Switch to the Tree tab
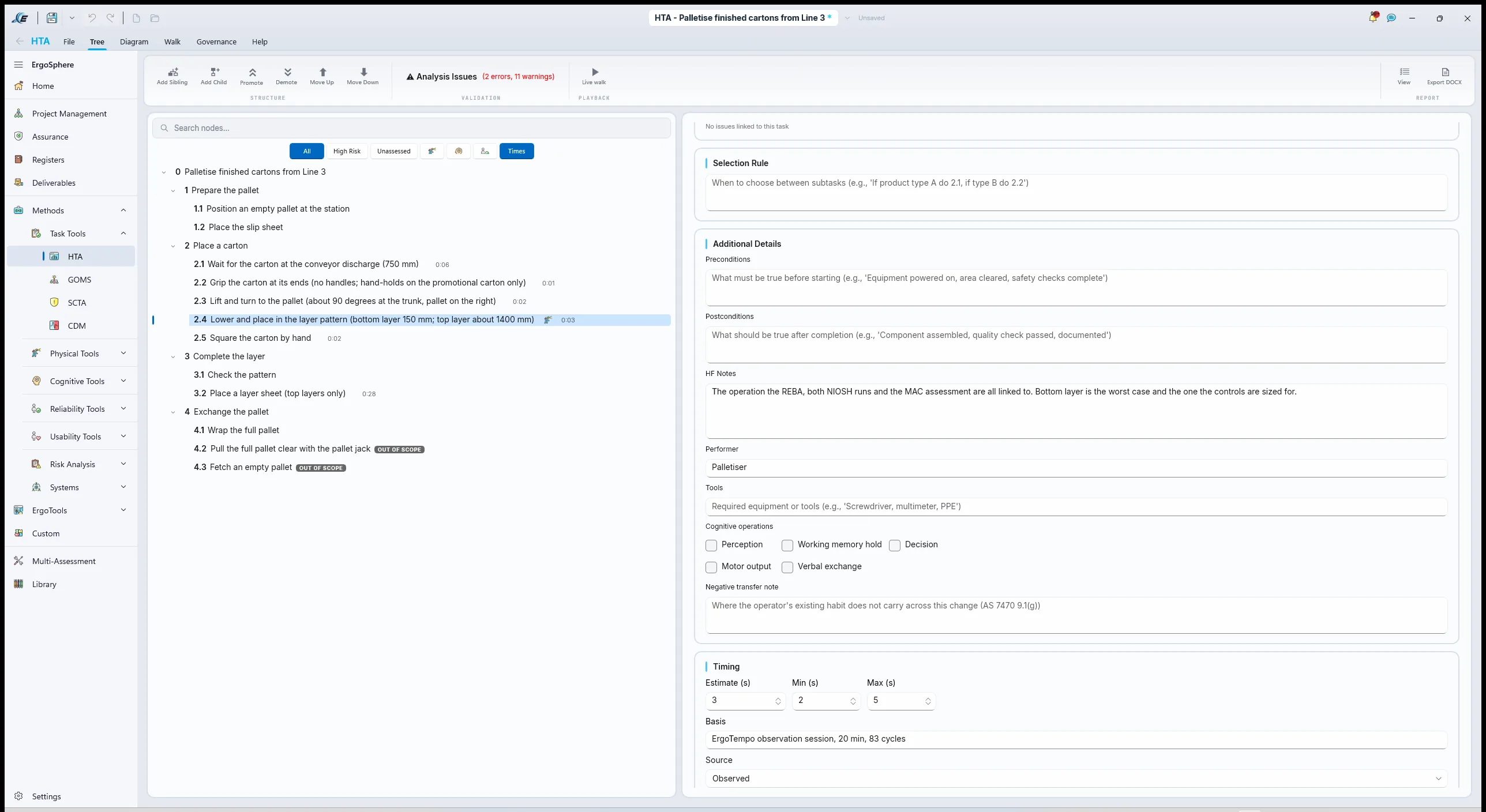This screenshot has height=812, width=1486. point(97,42)
